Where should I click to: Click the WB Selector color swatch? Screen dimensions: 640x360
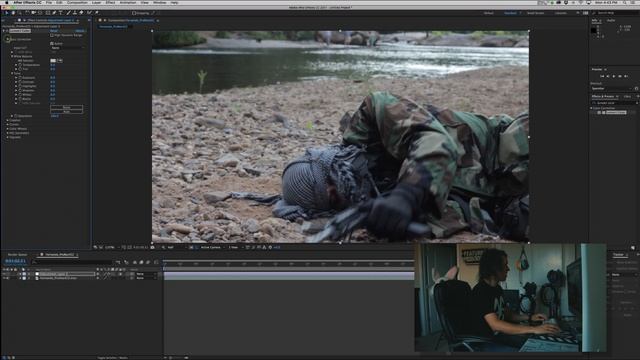click(x=53, y=60)
